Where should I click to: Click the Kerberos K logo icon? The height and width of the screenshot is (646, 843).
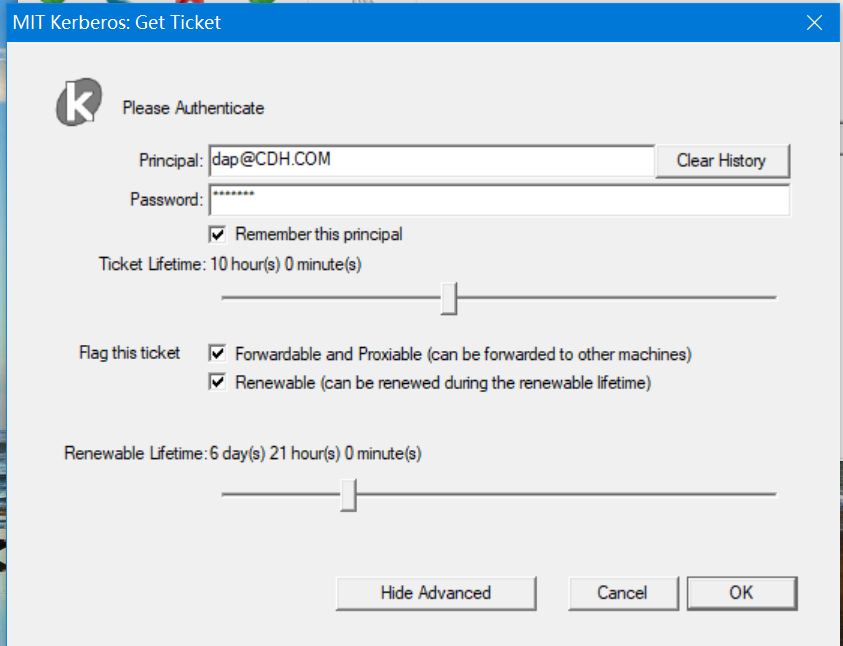[x=79, y=102]
